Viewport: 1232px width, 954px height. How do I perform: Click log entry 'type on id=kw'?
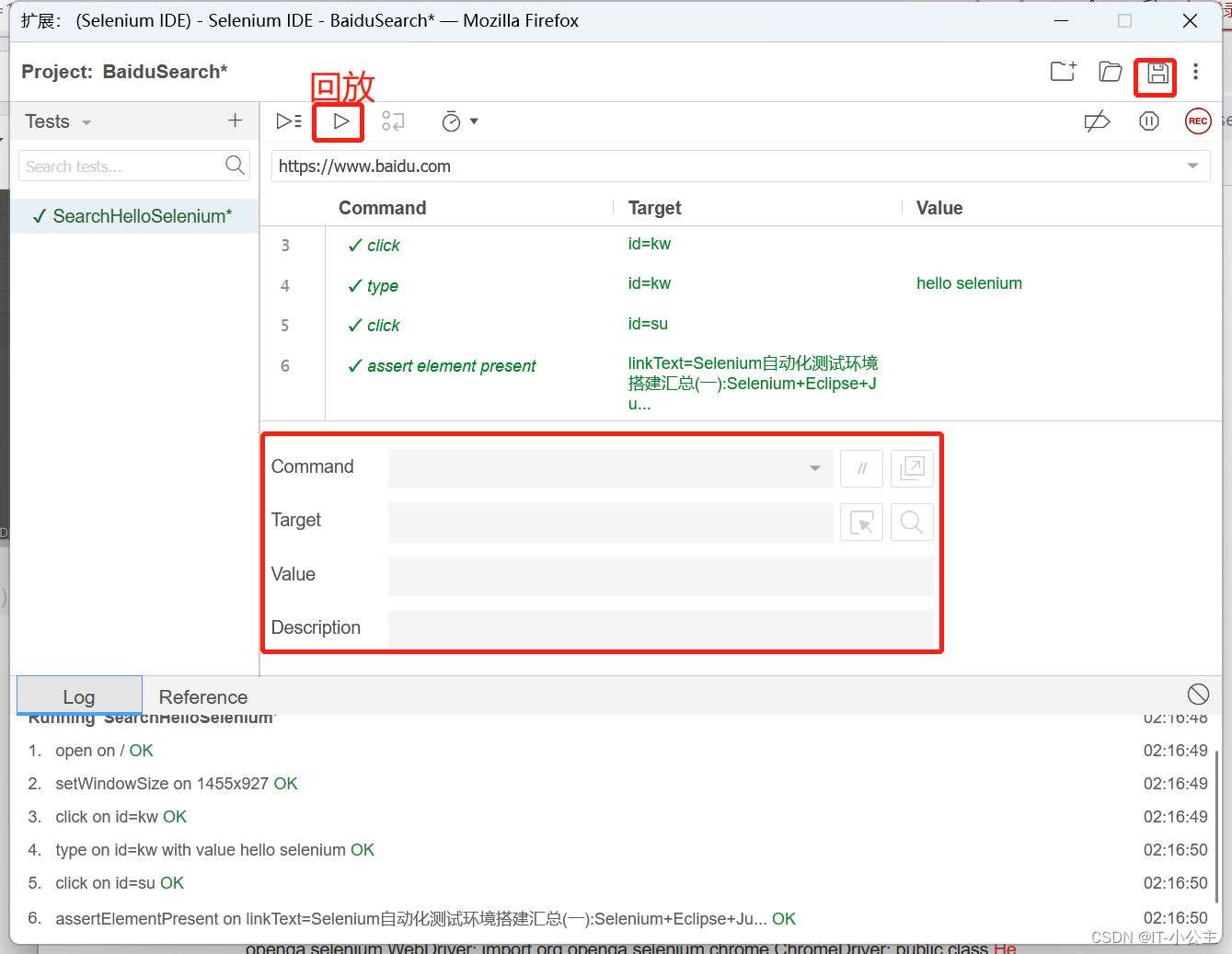pyautogui.click(x=214, y=850)
